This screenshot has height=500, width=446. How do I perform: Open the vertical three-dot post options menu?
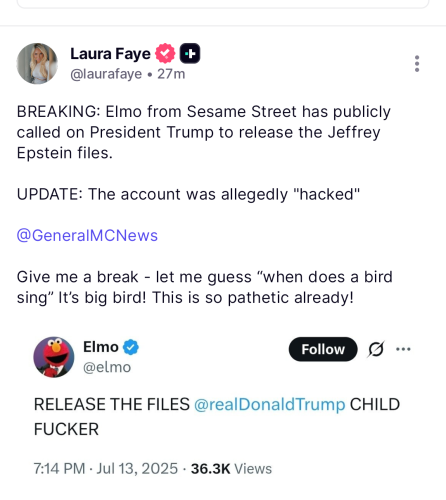417,64
